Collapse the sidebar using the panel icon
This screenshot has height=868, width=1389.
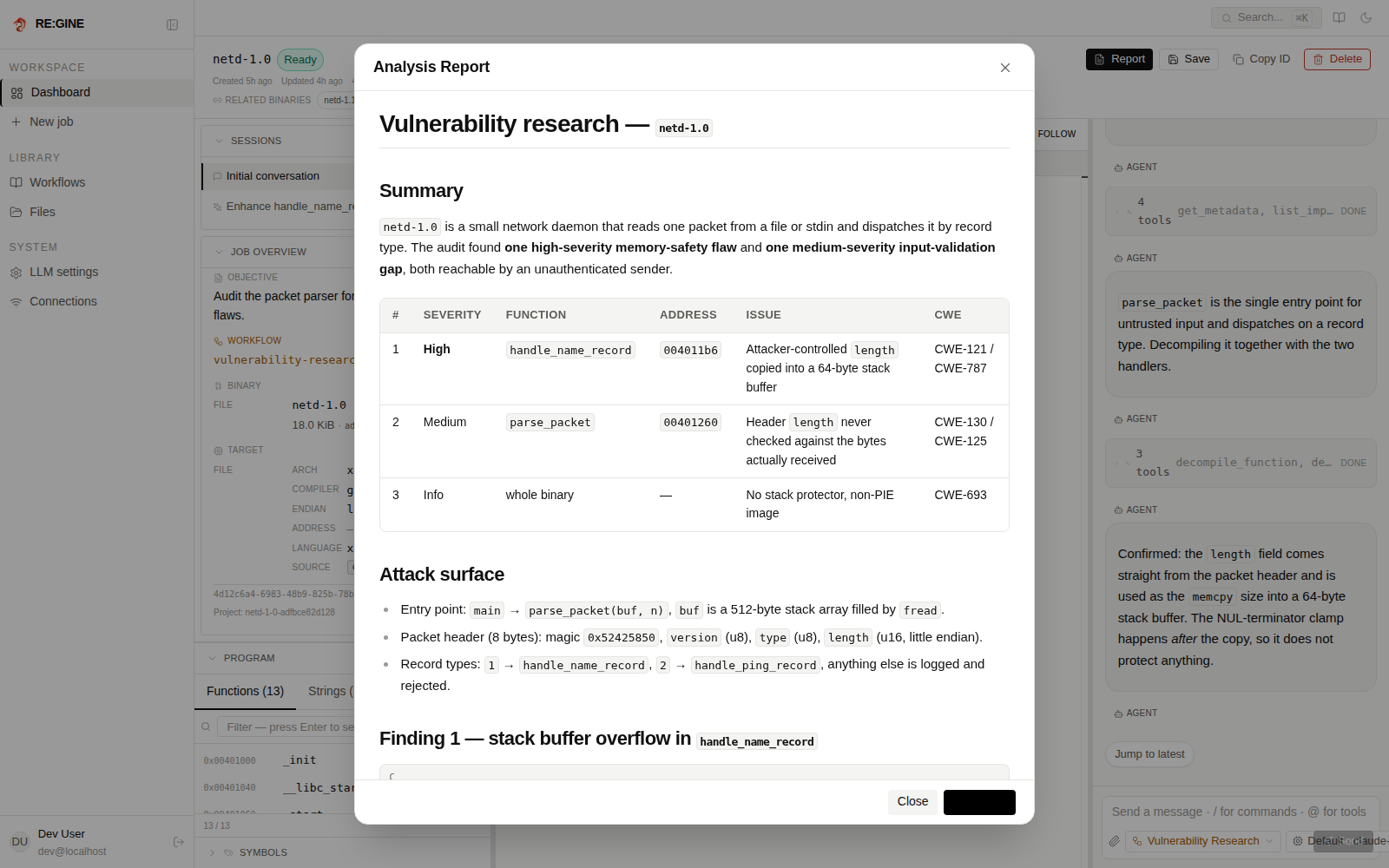(172, 24)
